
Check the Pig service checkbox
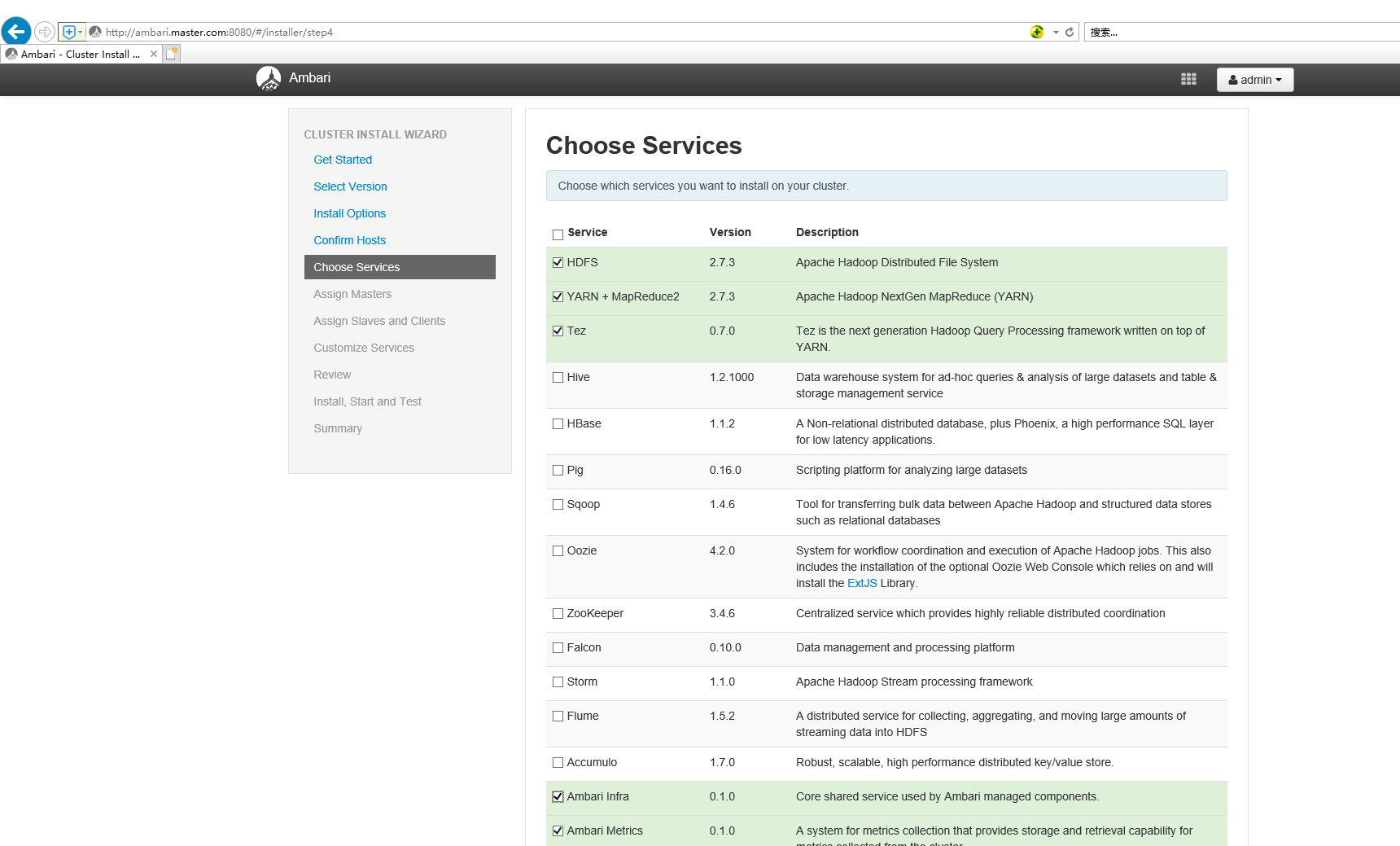tap(558, 470)
